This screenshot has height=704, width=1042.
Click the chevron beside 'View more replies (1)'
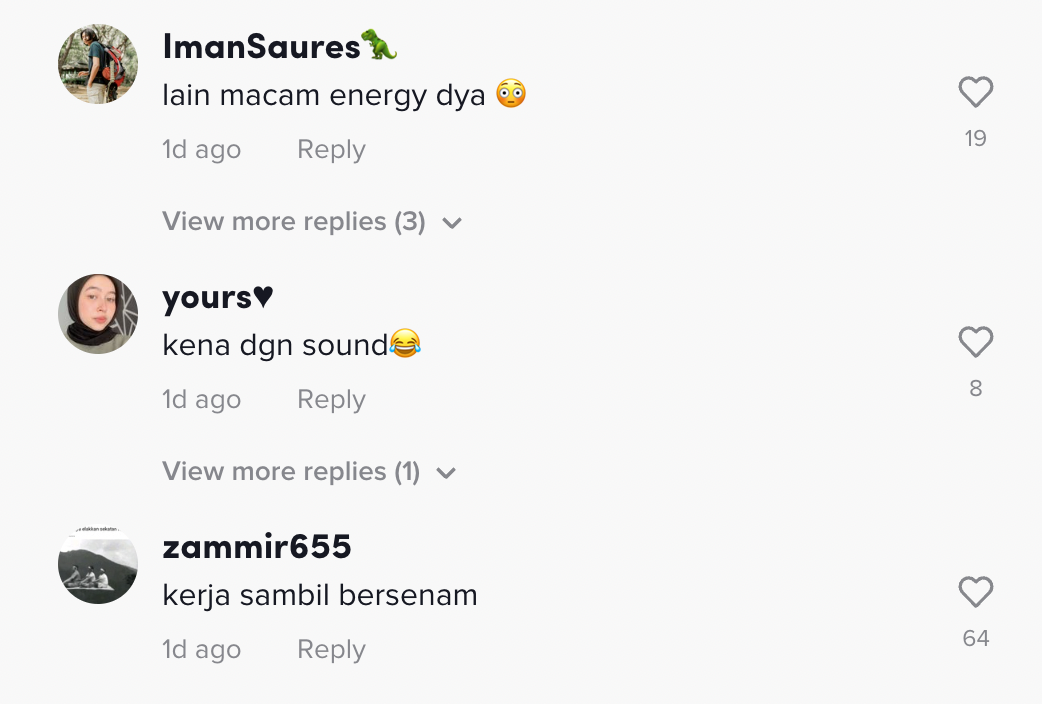[446, 473]
